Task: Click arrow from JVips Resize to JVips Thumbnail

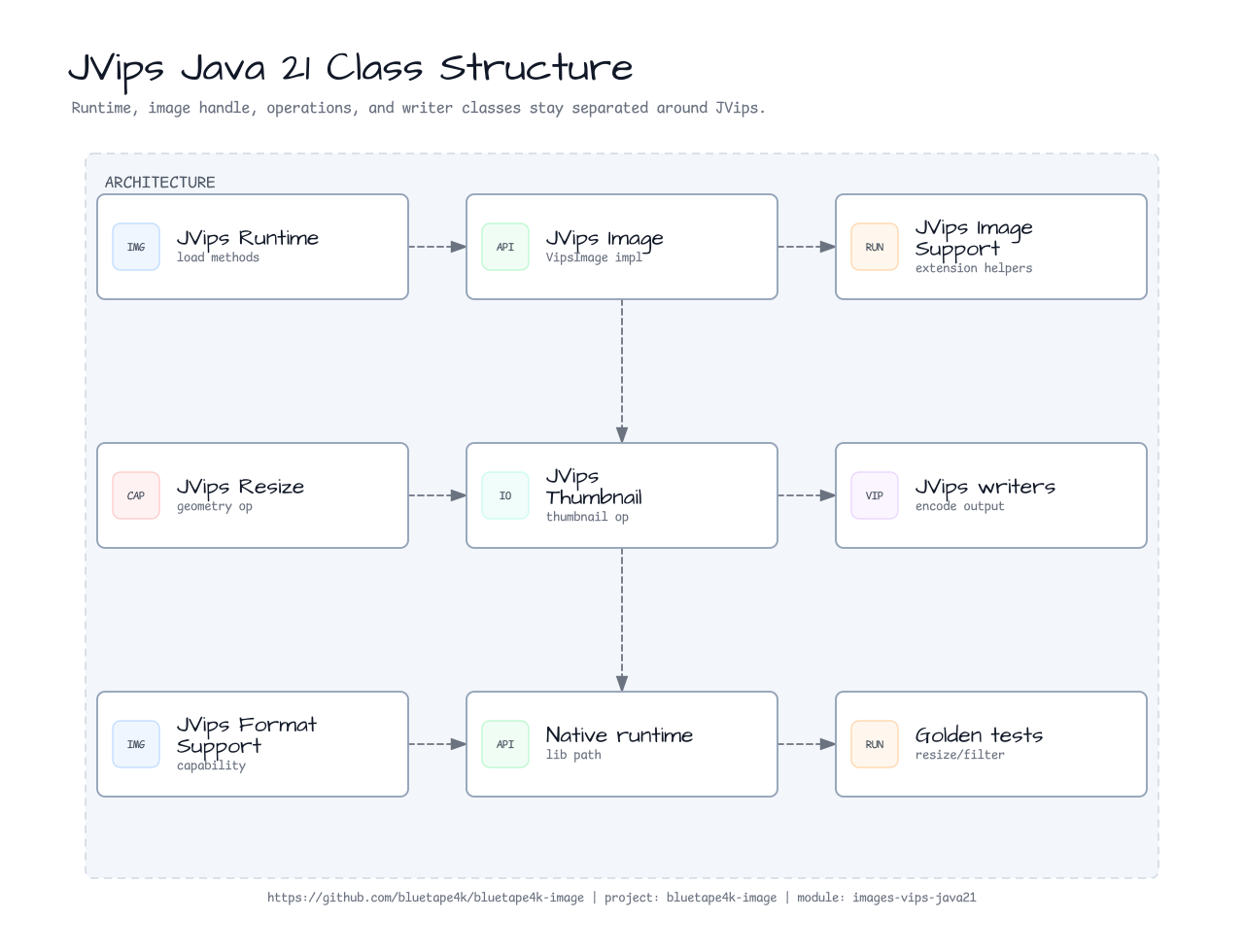Action: pyautogui.click(x=437, y=495)
